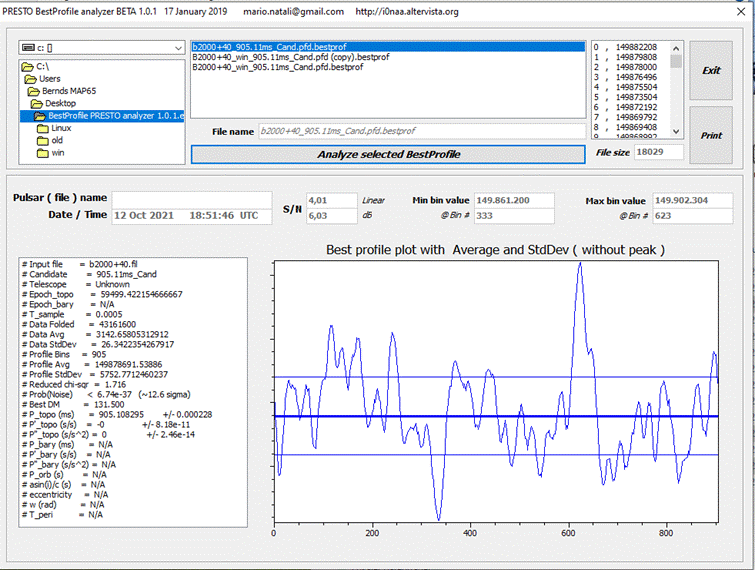Click the Users folder icon
The width and height of the screenshot is (755, 570).
click(x=30, y=79)
